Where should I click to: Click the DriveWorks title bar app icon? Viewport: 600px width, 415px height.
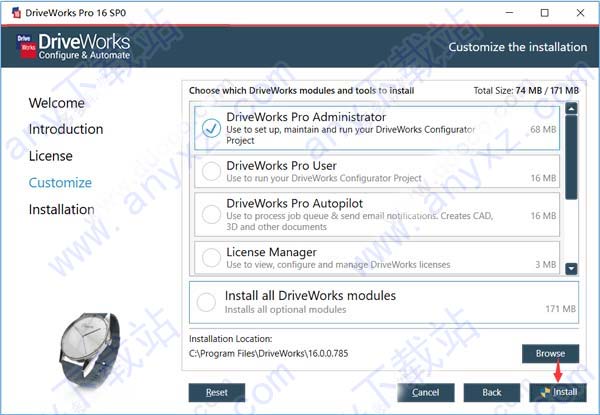(16, 12)
